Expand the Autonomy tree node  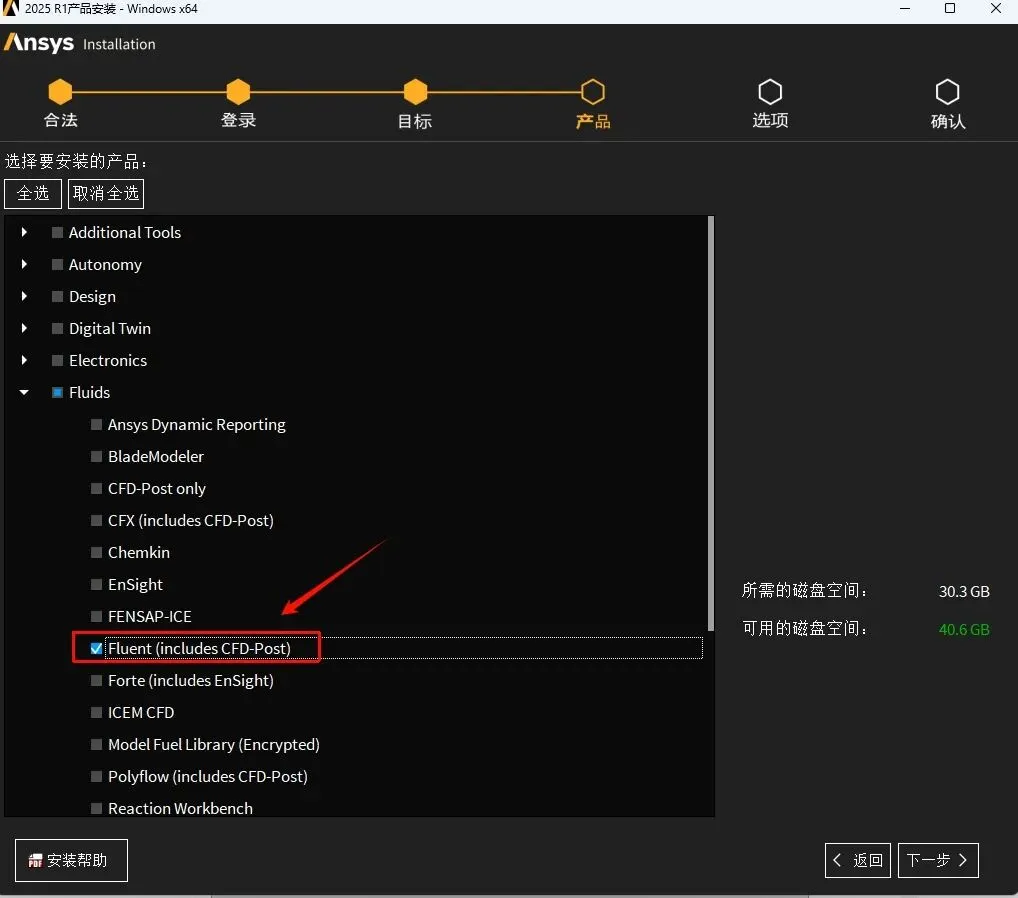(24, 264)
